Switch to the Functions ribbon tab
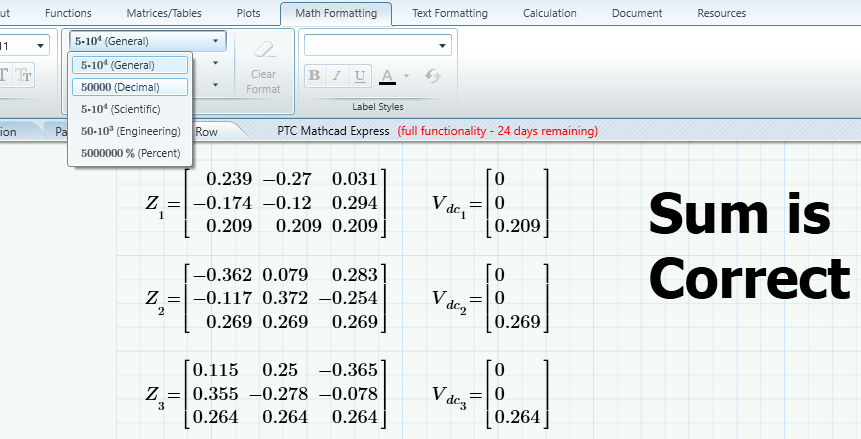861x439 pixels. pyautogui.click(x=68, y=13)
